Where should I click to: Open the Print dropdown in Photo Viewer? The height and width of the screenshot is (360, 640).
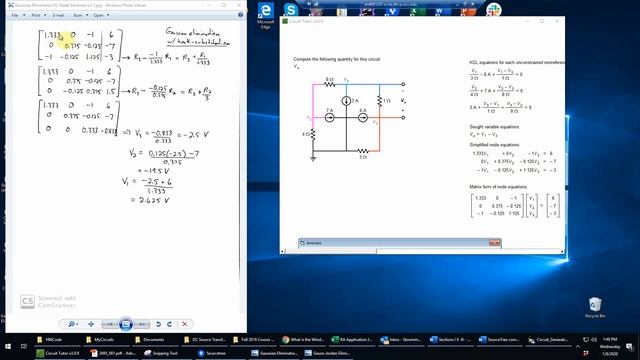38,15
